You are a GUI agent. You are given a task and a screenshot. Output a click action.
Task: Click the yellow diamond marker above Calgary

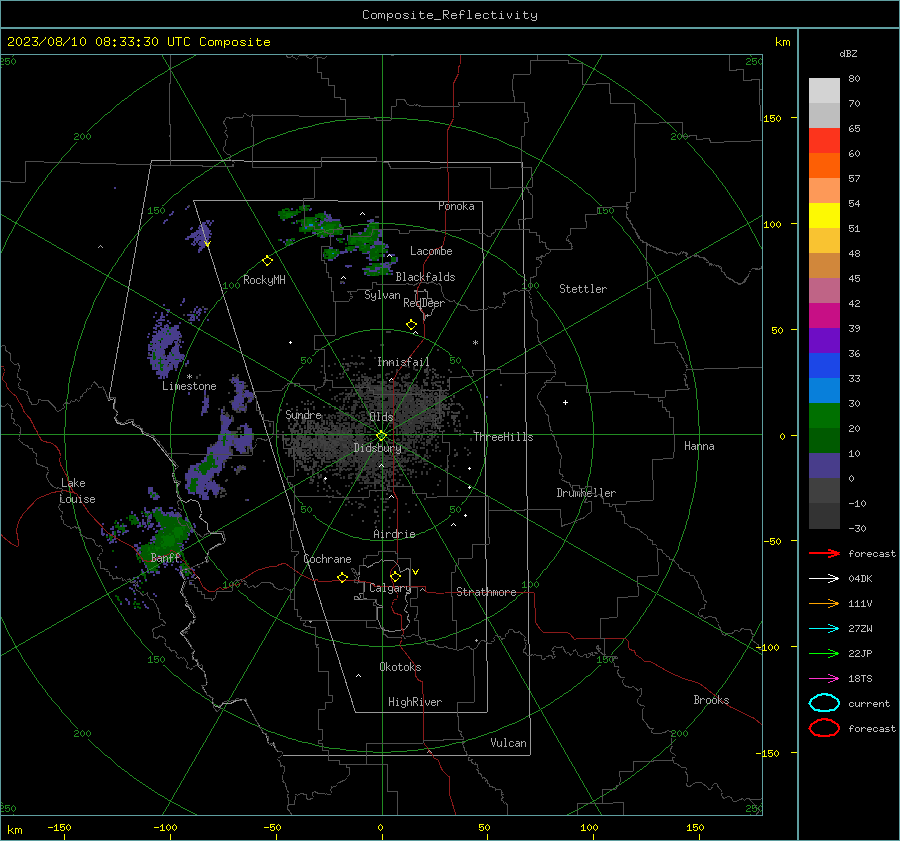395,576
